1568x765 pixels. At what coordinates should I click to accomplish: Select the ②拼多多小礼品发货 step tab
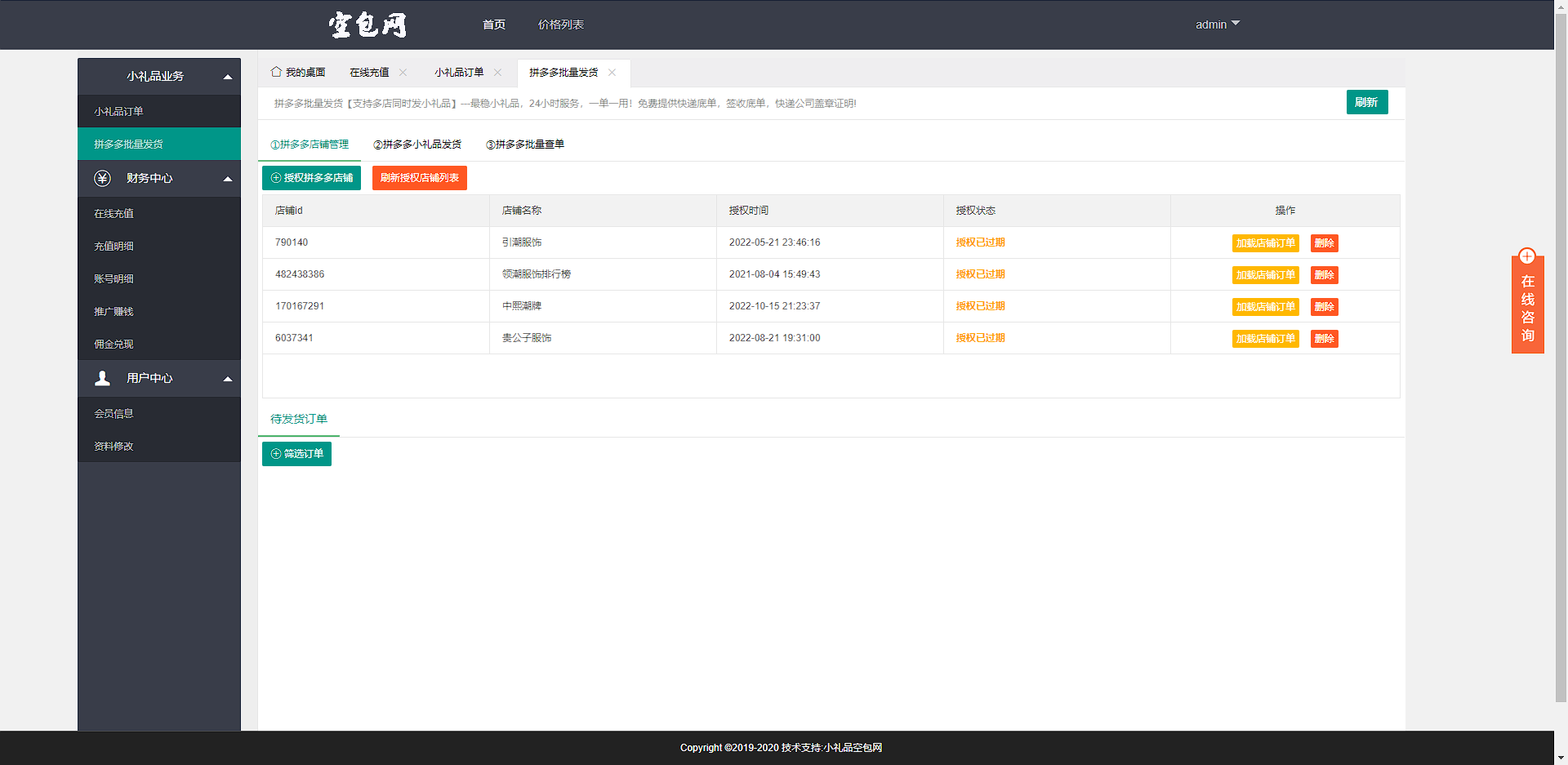[417, 145]
